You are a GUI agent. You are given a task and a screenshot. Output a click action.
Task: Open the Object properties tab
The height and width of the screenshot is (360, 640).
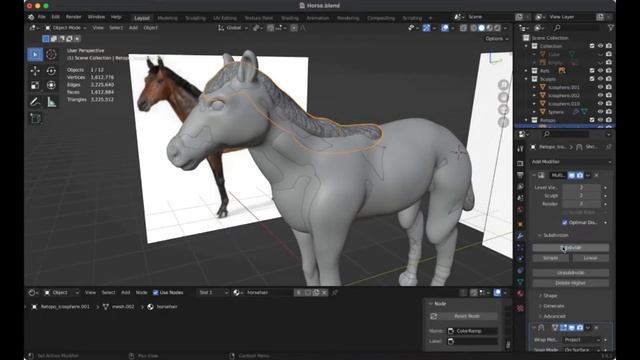(520, 224)
